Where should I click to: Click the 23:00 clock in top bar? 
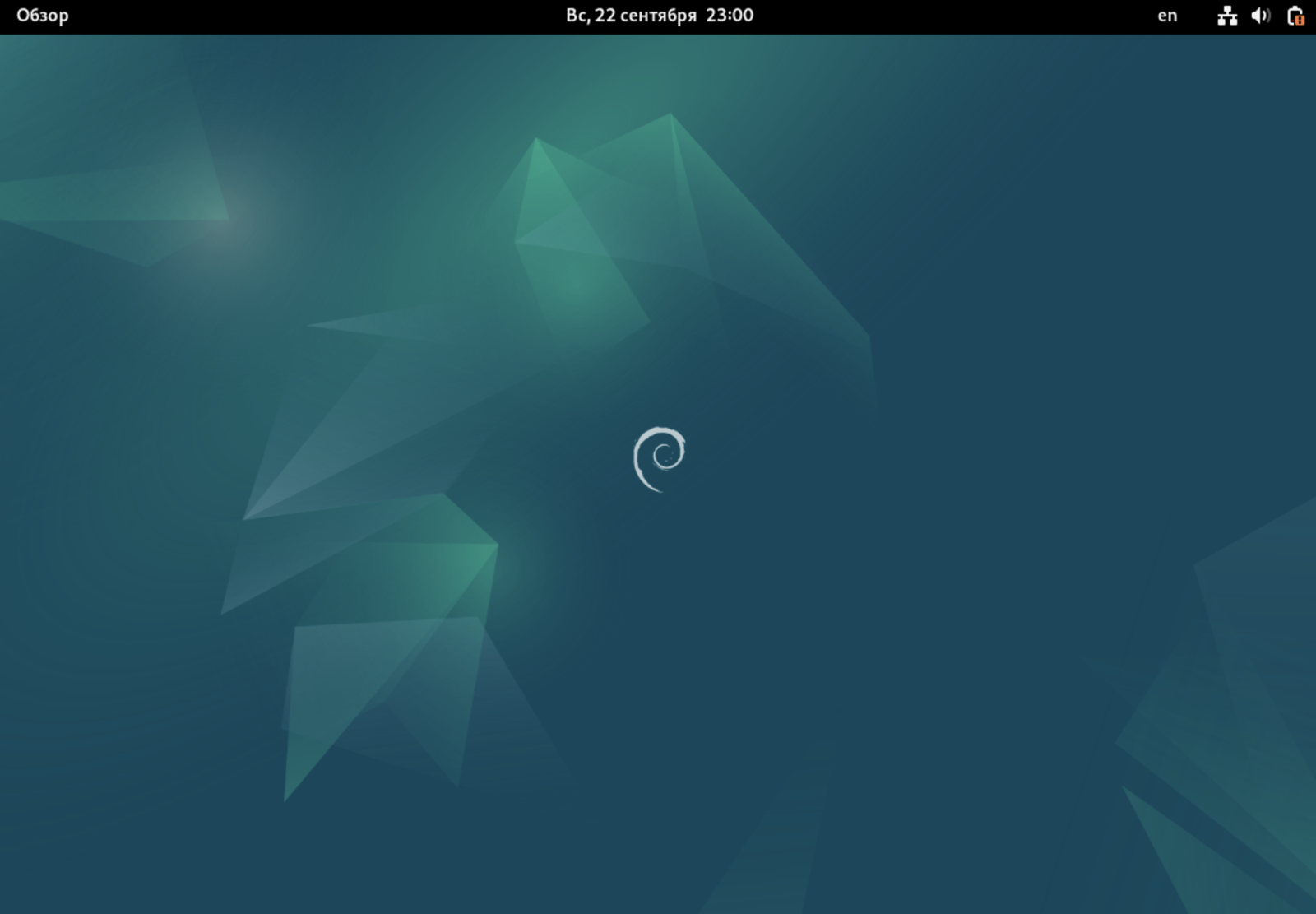coord(730,16)
